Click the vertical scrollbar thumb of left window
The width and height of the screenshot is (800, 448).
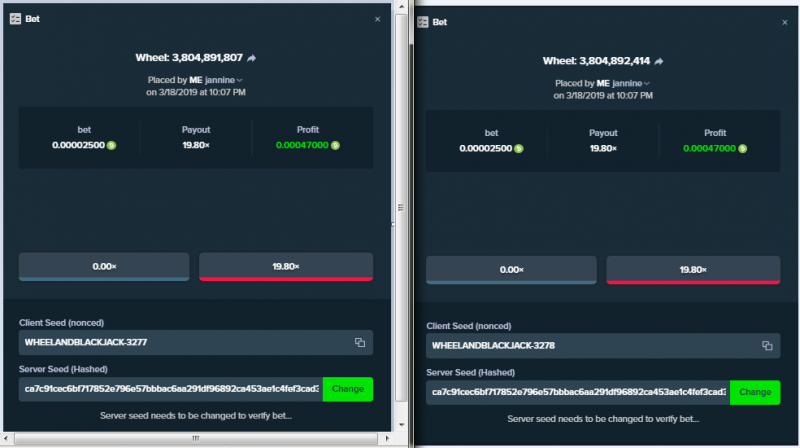[x=402, y=208]
